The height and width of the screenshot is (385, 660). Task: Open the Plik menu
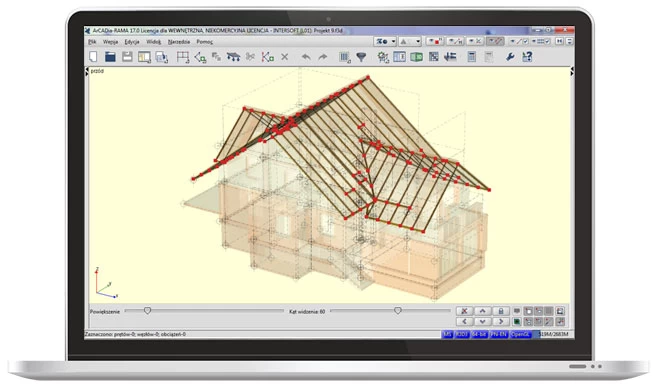(x=92, y=42)
